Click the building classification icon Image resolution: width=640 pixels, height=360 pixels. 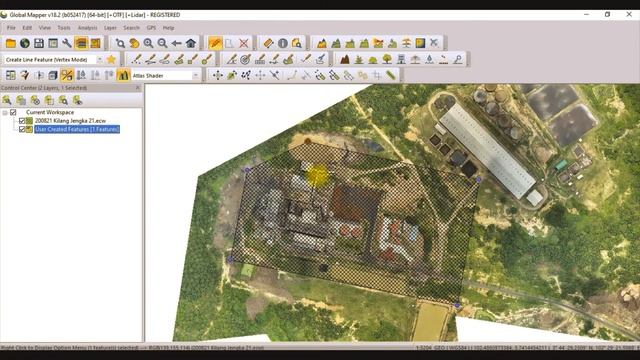[401, 60]
